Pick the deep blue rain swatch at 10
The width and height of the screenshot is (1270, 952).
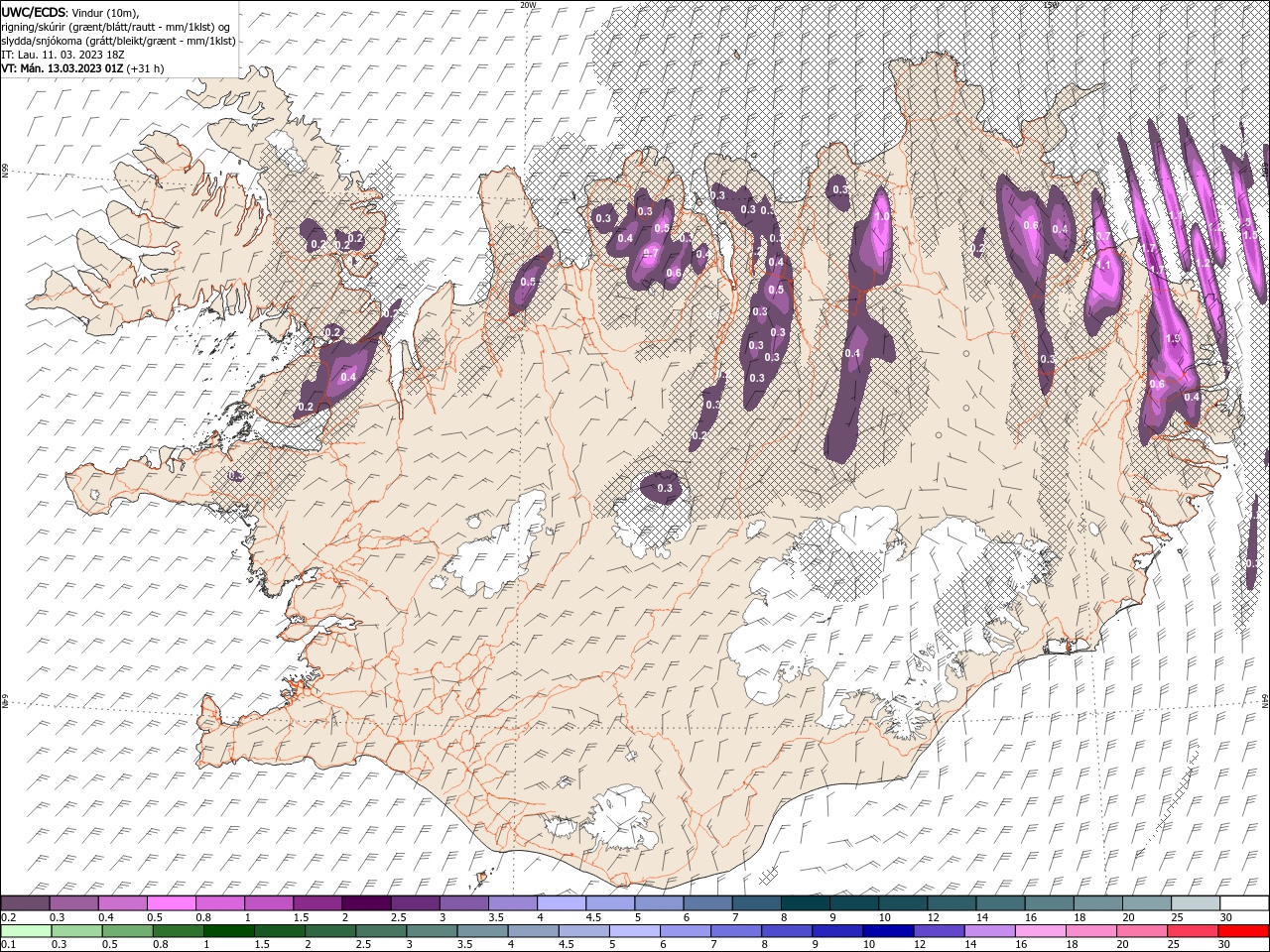[887, 930]
